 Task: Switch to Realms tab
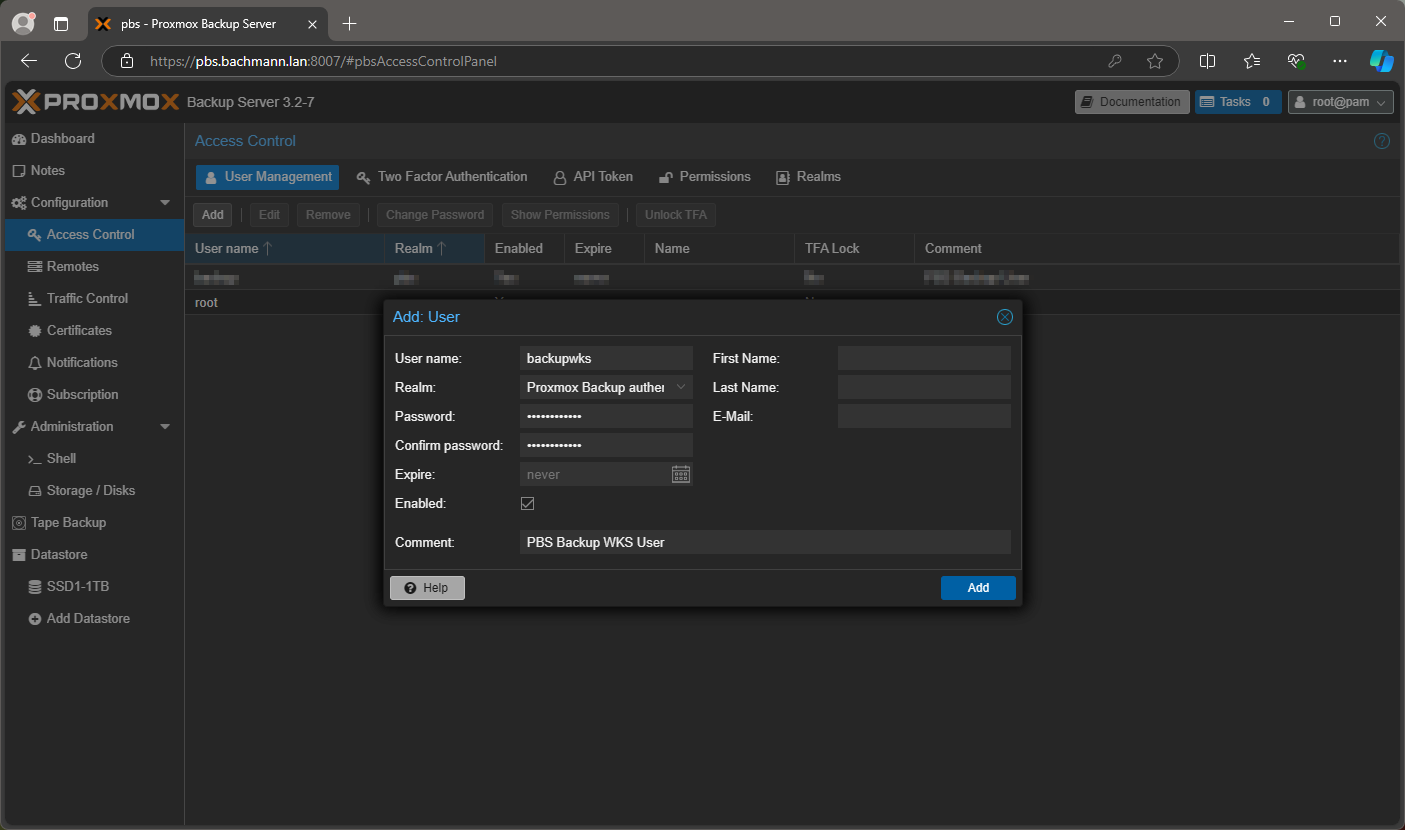click(x=808, y=177)
